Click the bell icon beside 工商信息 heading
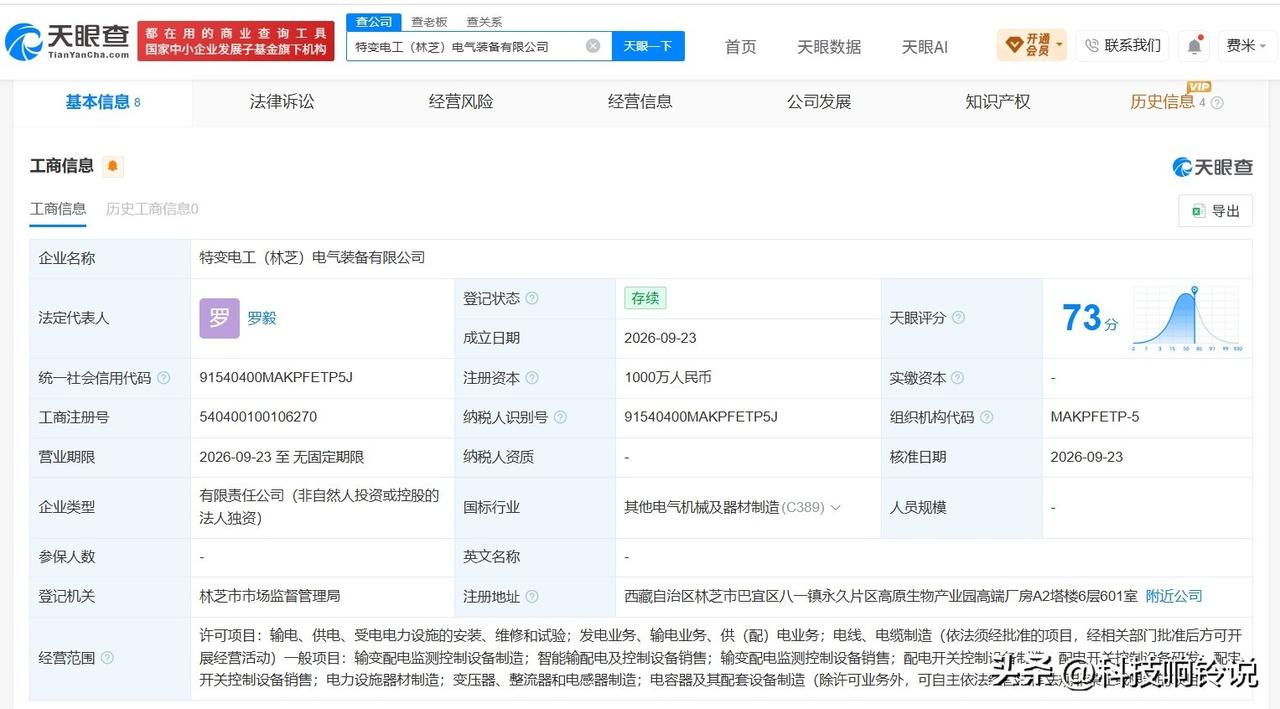1280x709 pixels. click(x=112, y=166)
